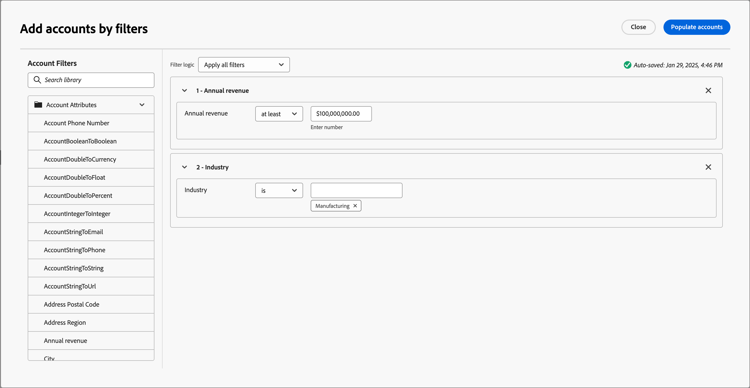Focus the Search library field
The height and width of the screenshot is (388, 750).
pos(91,80)
